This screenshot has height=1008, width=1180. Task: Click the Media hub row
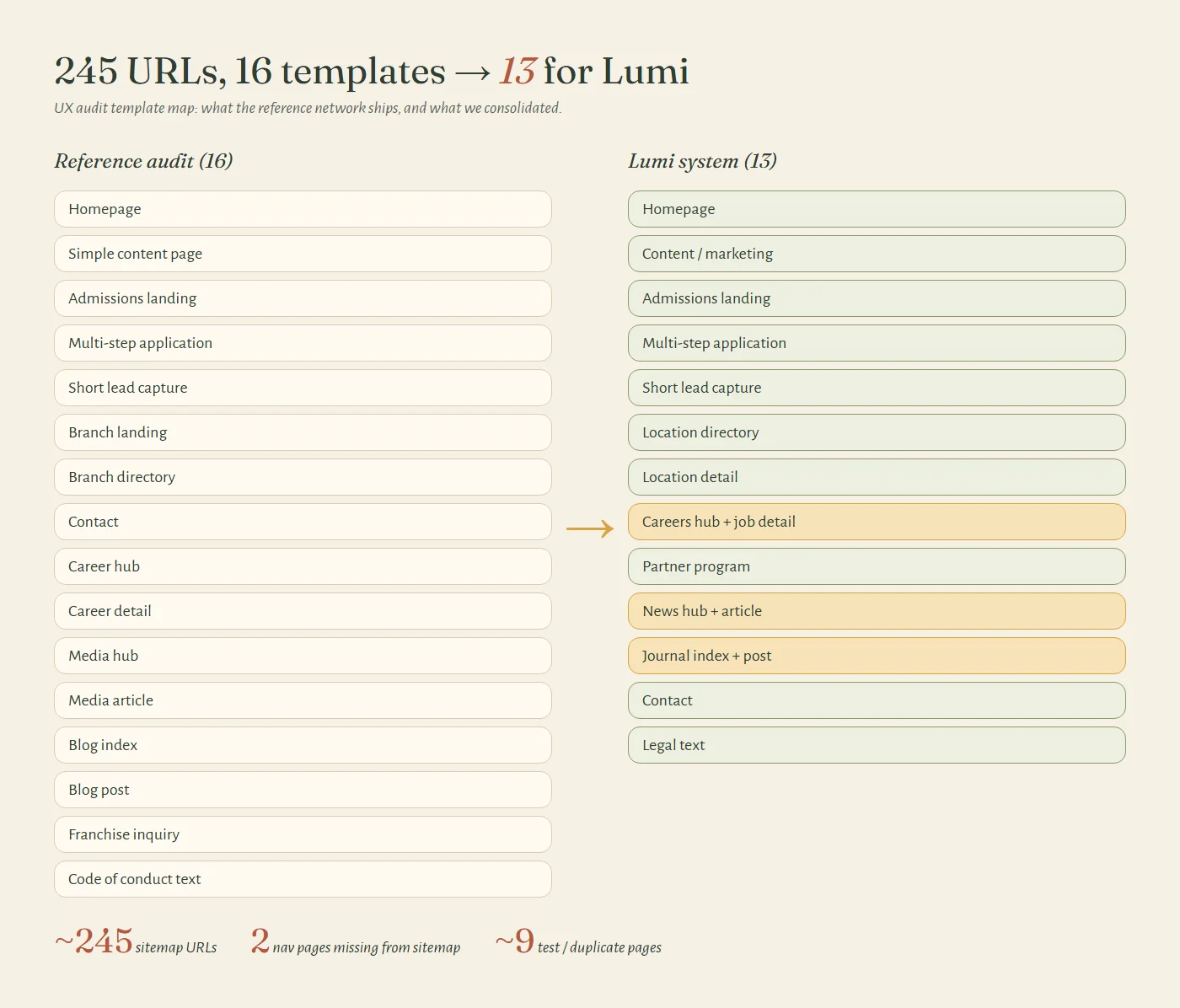(303, 656)
